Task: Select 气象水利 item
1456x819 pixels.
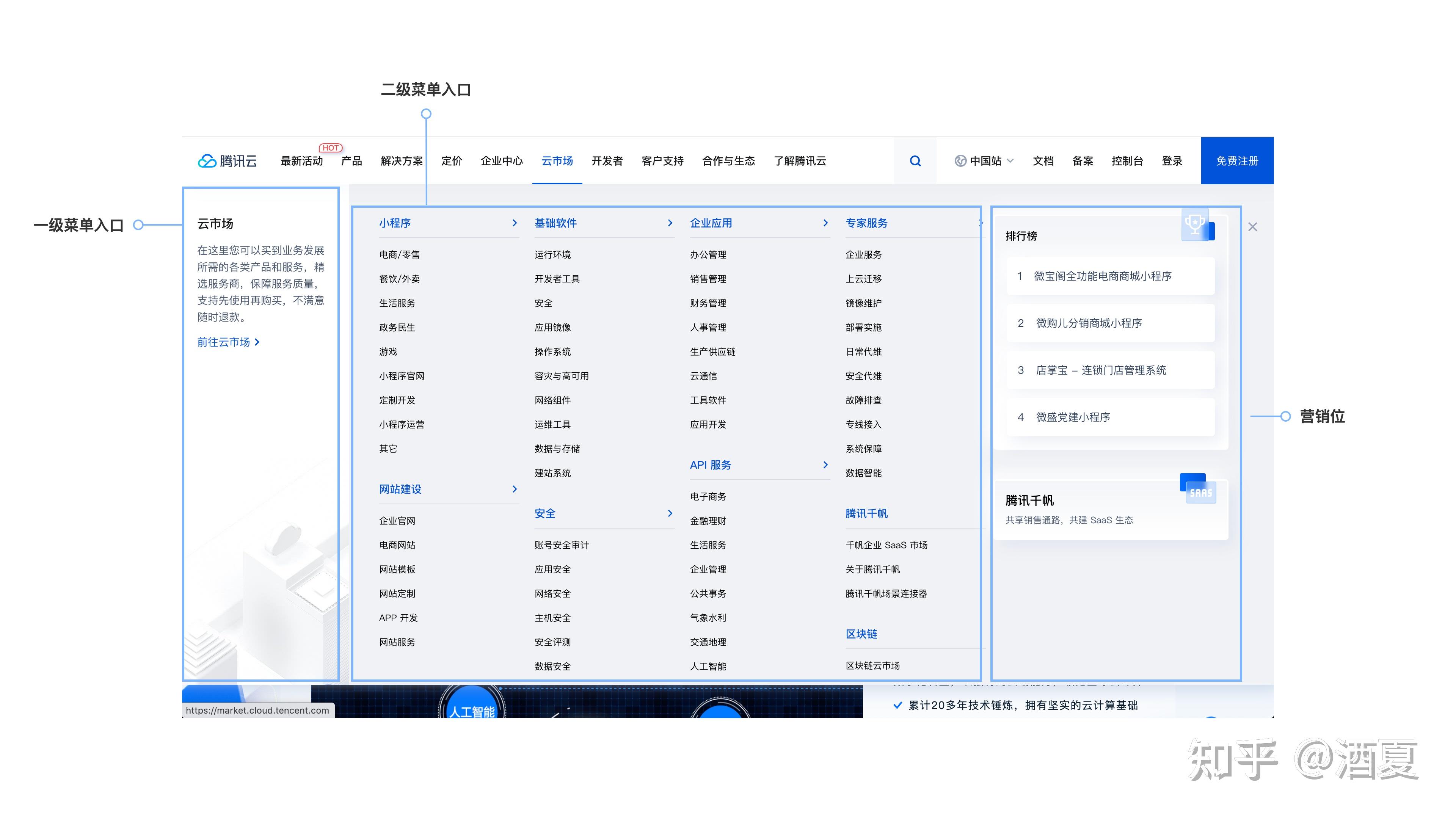Action: coord(708,618)
